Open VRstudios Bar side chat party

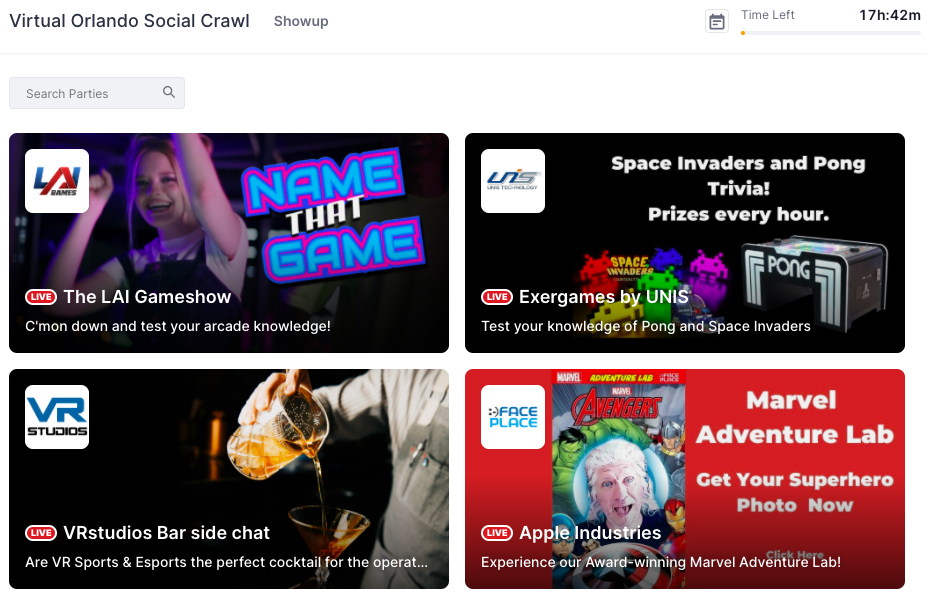167,533
